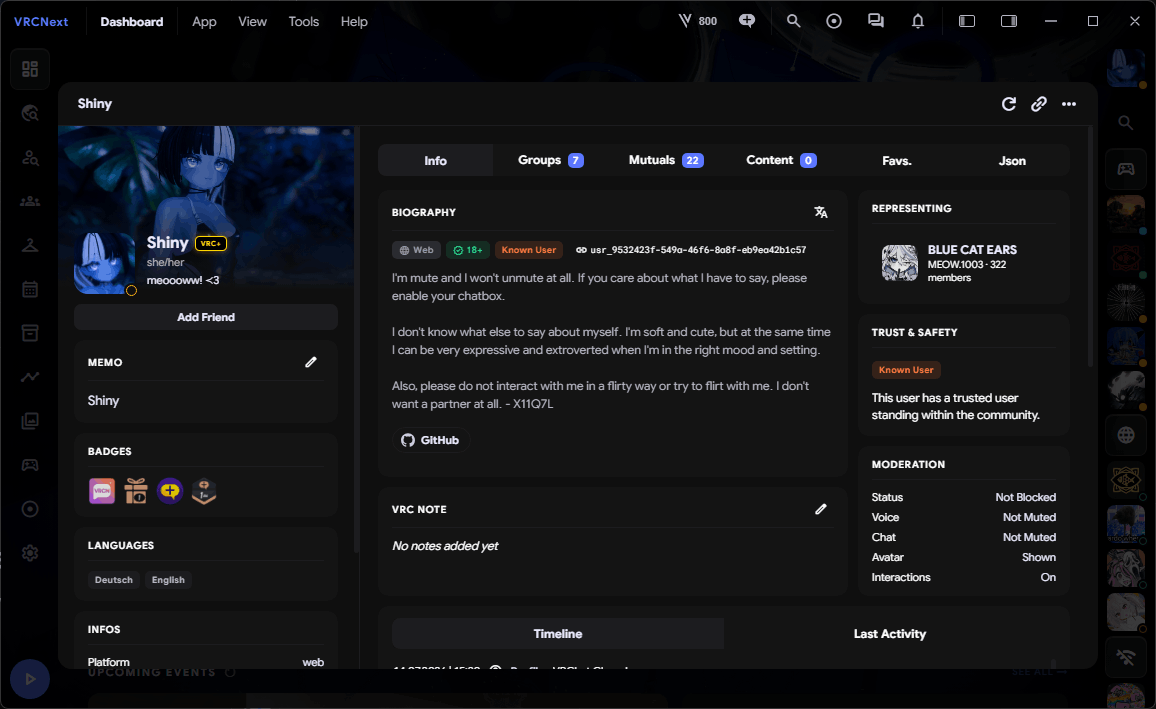Toggle the right sidebar panel layout icon
Image resolution: width=1156 pixels, height=709 pixels.
point(1009,21)
